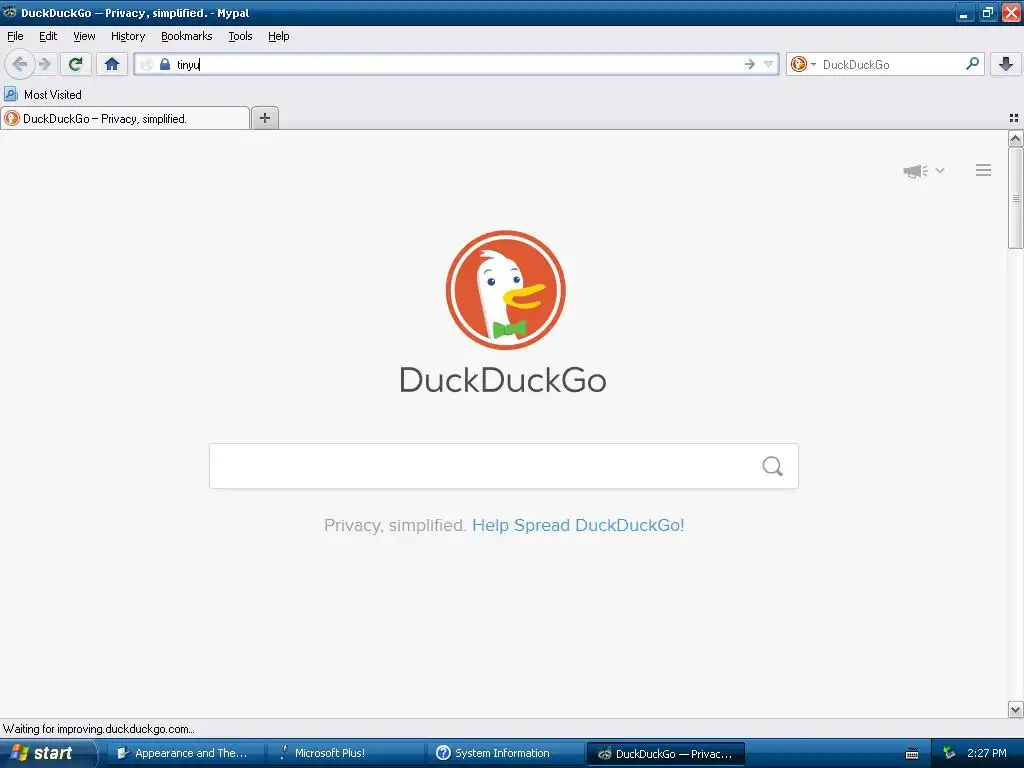This screenshot has width=1024, height=768.
Task: Click the DuckDuckGo duck logo
Action: pyautogui.click(x=505, y=289)
